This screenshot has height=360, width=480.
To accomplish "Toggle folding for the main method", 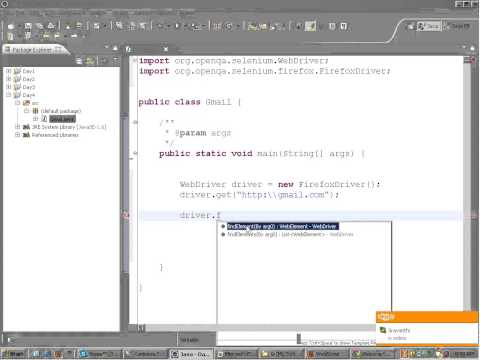I will pos(135,153).
